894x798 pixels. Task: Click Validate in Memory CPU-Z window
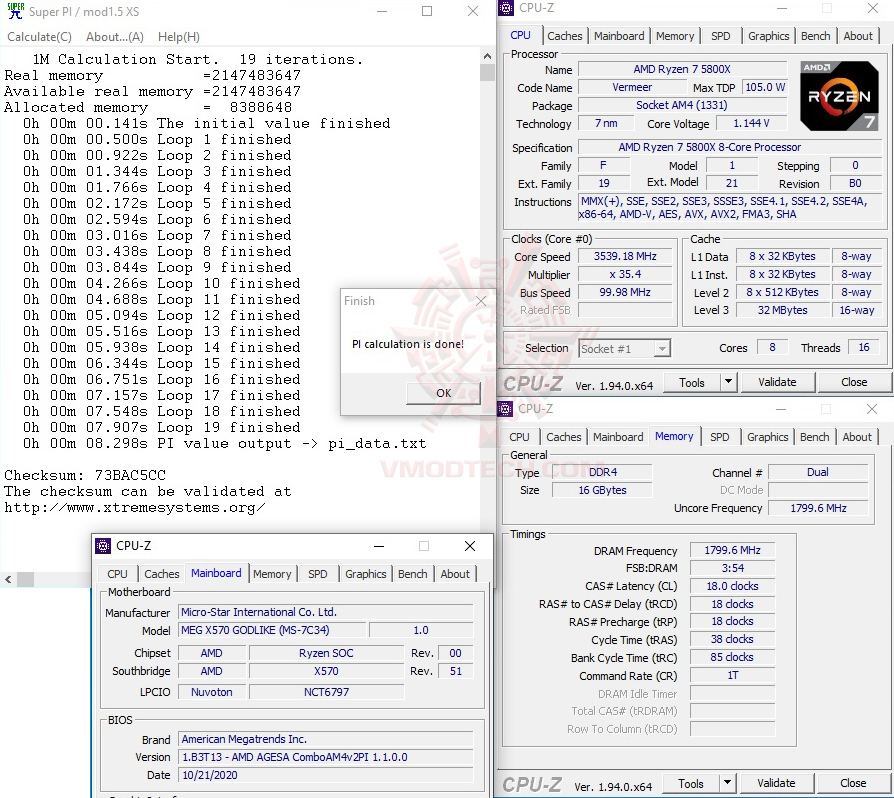(775, 783)
